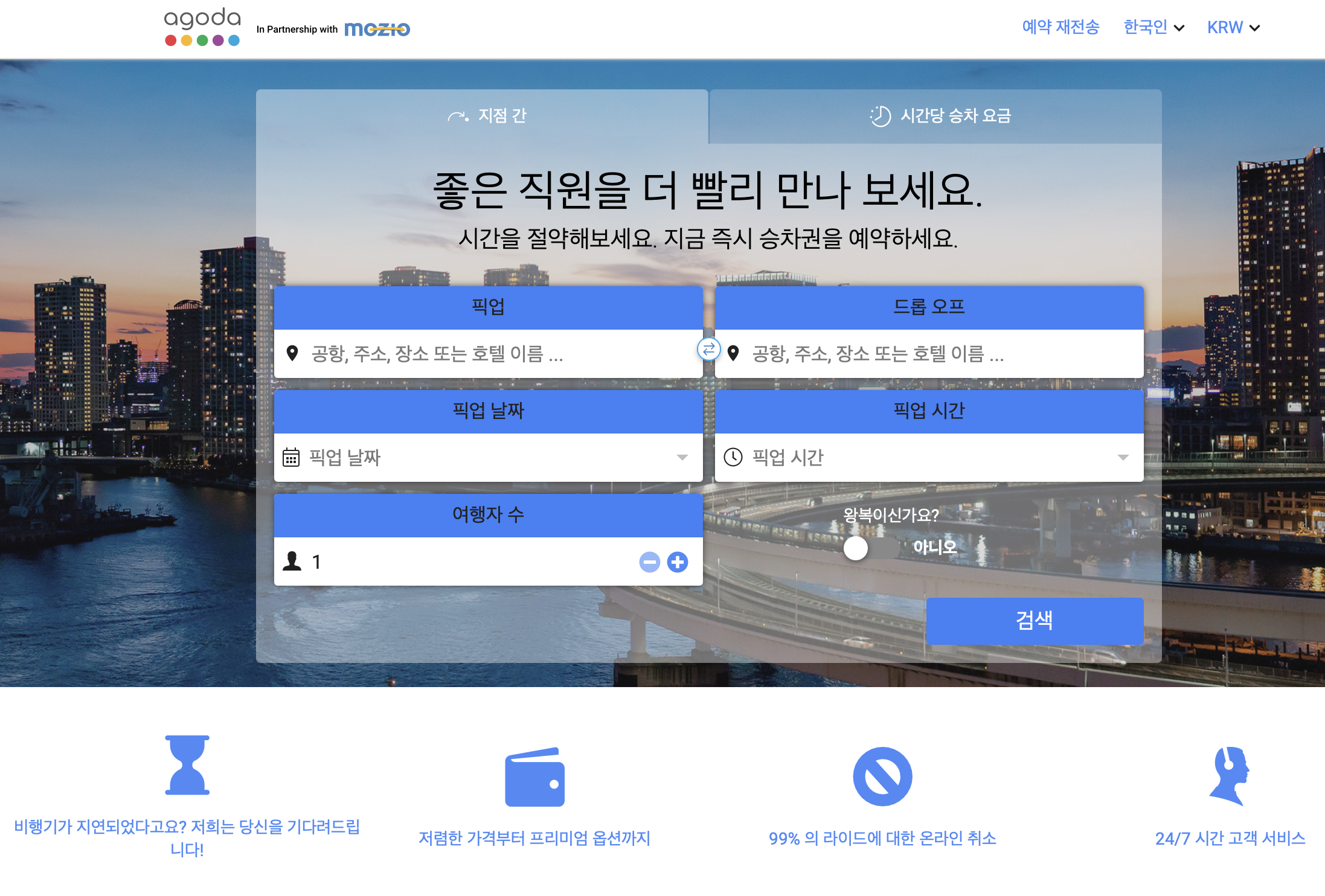Click the 아니오 toggle label

[x=935, y=547]
